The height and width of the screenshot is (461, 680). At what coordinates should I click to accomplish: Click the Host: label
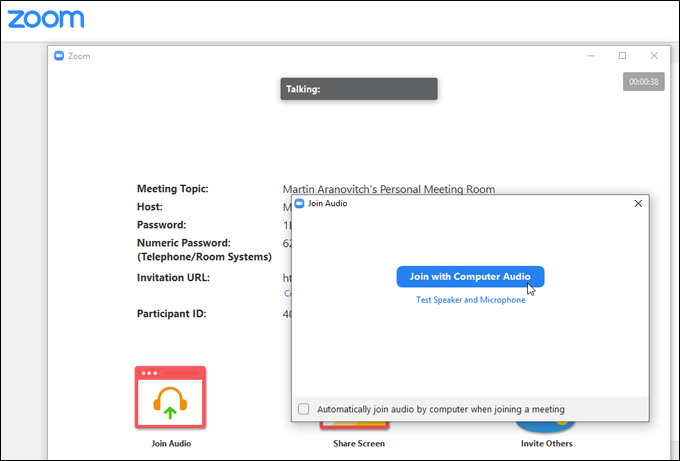pos(150,207)
